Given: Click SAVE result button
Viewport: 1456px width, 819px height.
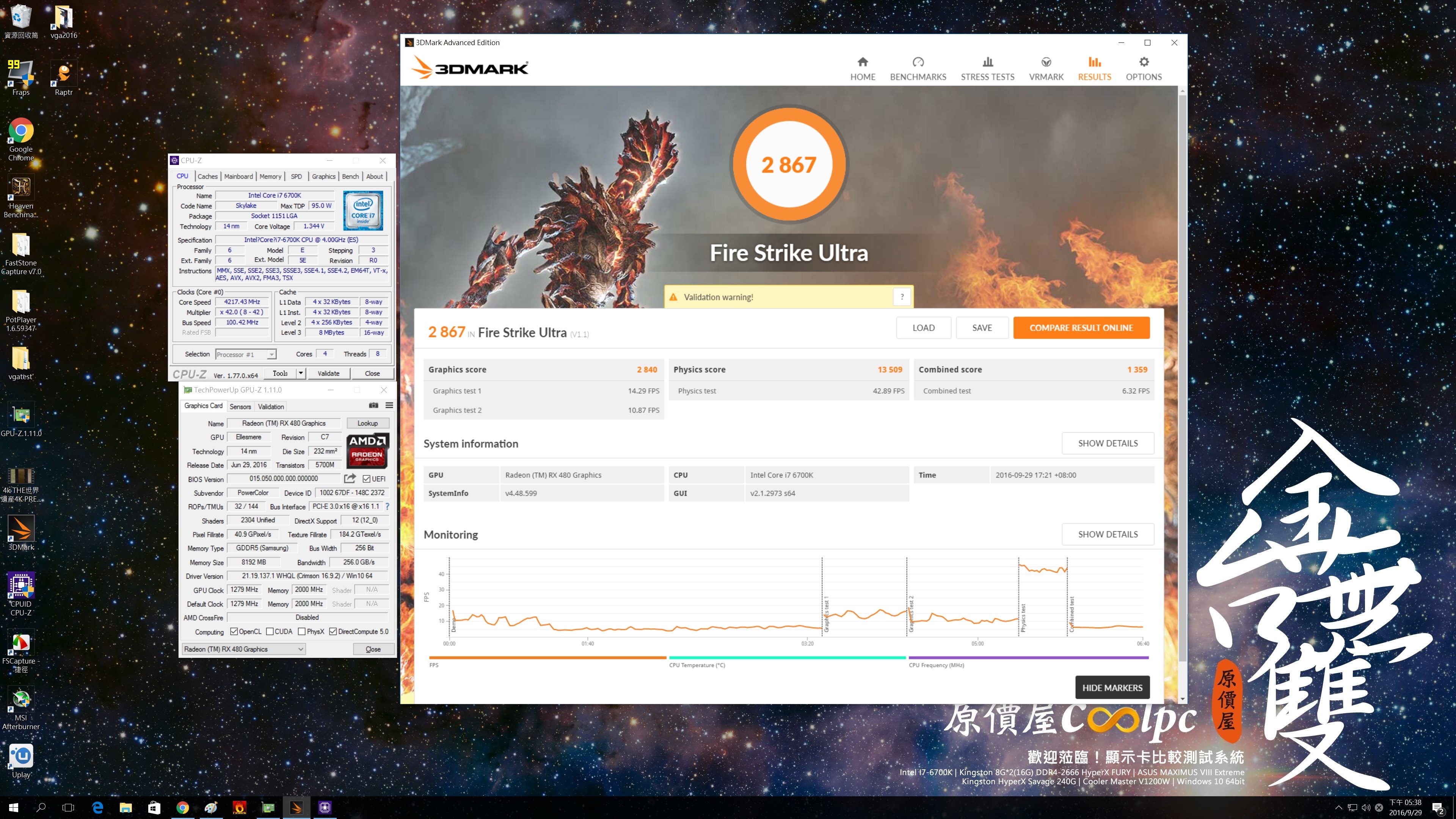Looking at the screenshot, I should click(x=982, y=328).
